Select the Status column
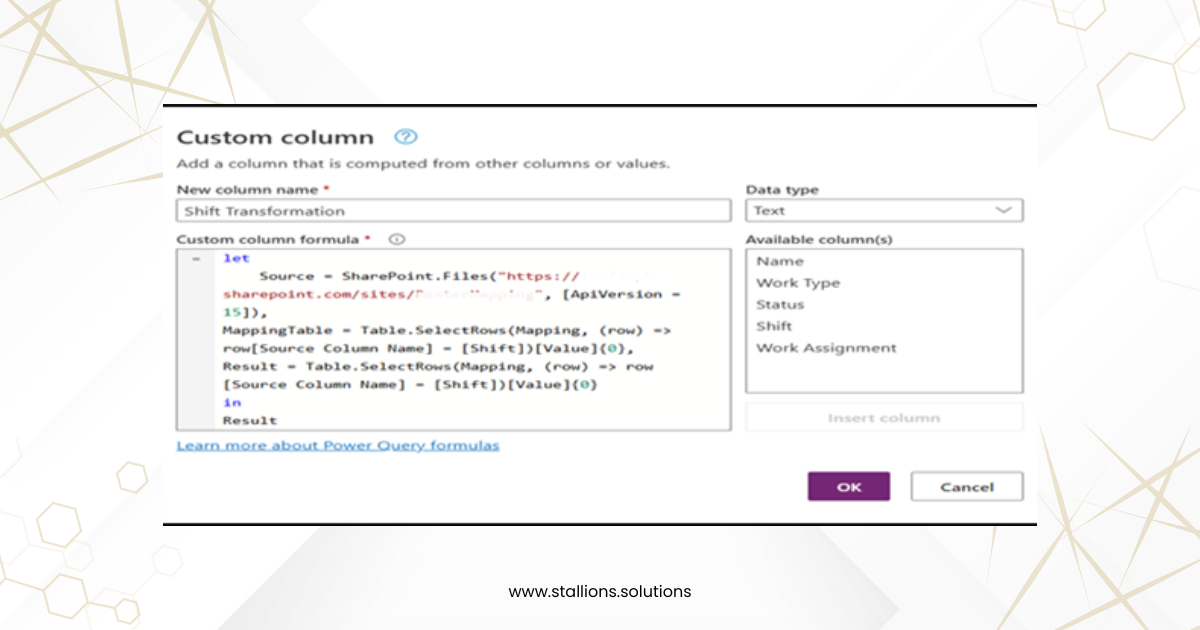The image size is (1200, 630). (x=781, y=304)
